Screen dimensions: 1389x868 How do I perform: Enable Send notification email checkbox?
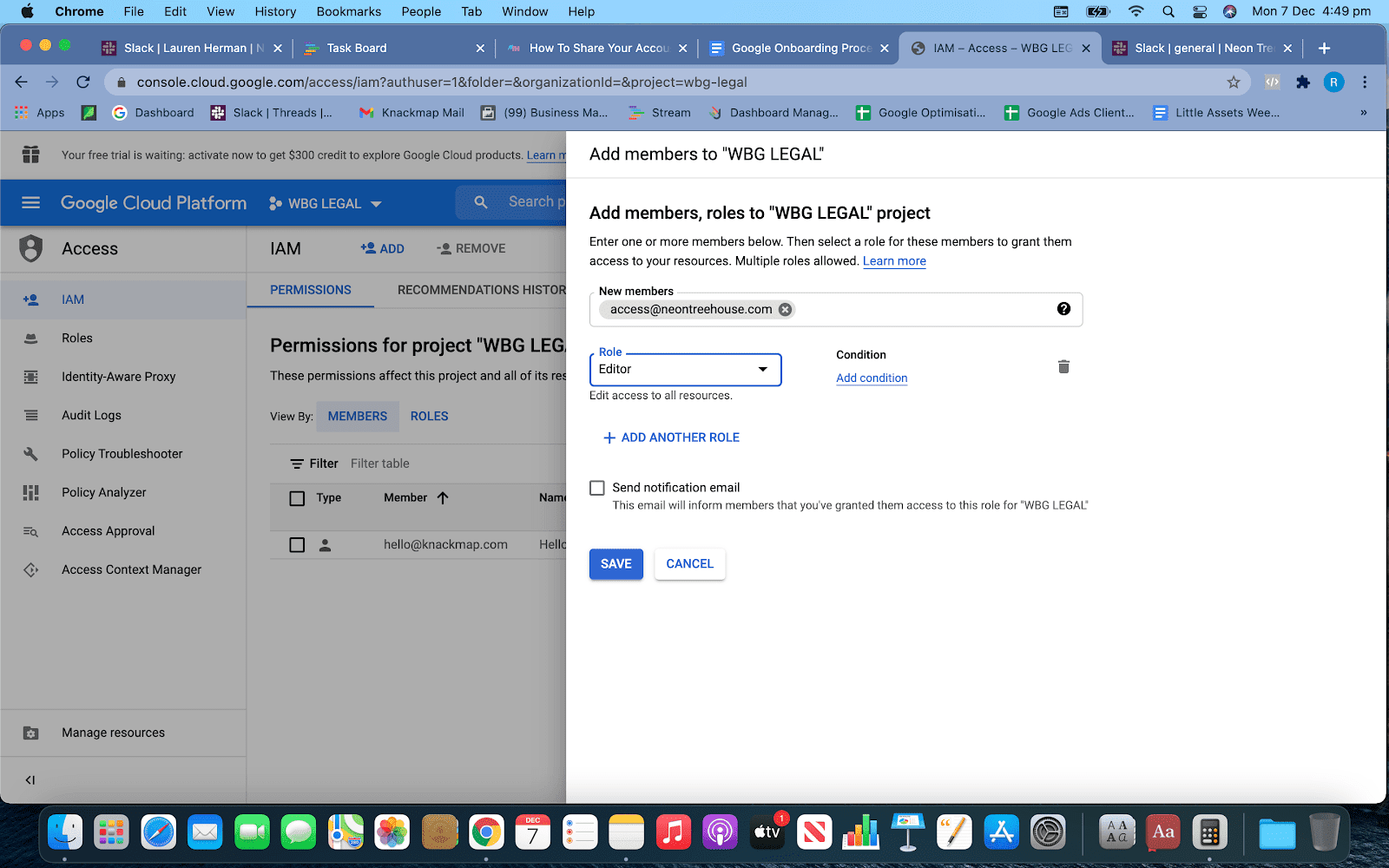click(x=597, y=488)
